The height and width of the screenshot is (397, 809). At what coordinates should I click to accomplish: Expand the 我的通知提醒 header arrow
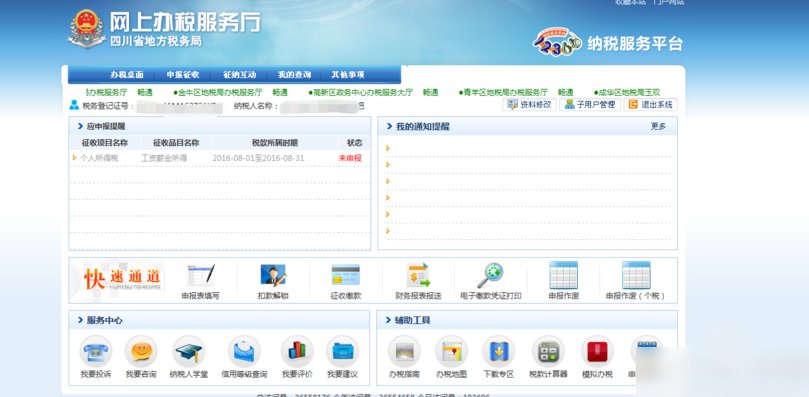tap(390, 126)
